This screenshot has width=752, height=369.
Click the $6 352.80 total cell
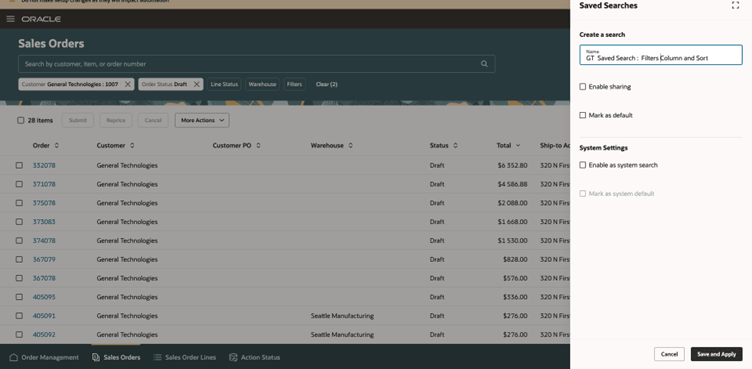pos(512,165)
